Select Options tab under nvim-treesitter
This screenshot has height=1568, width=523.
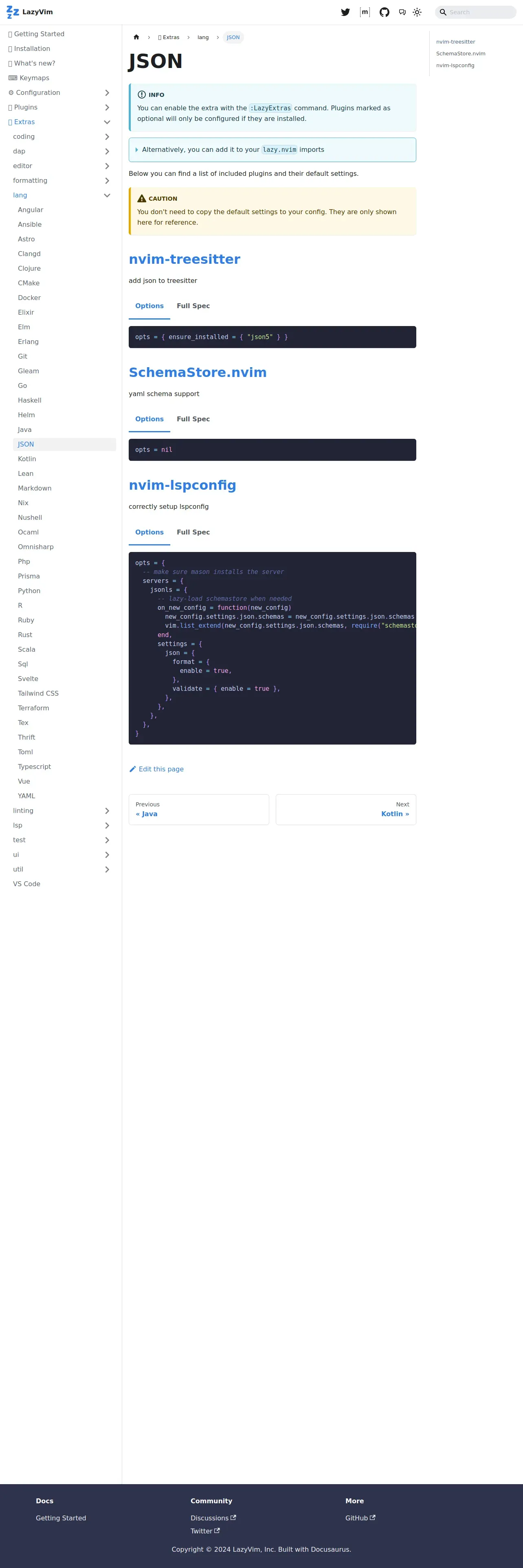pos(149,306)
